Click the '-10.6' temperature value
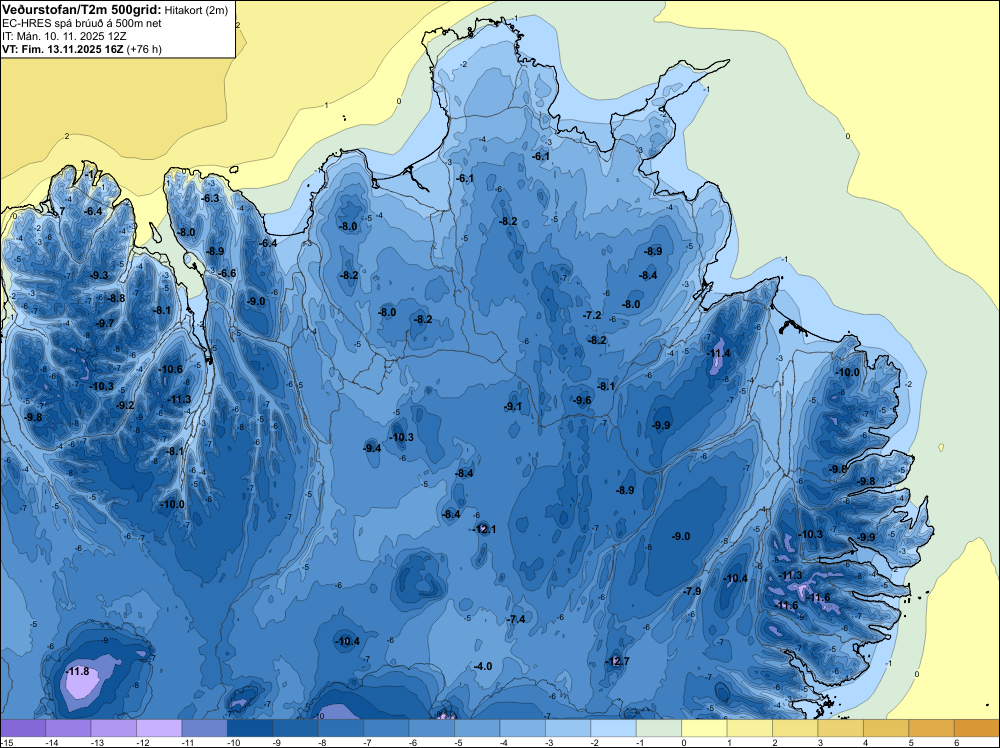 [171, 369]
